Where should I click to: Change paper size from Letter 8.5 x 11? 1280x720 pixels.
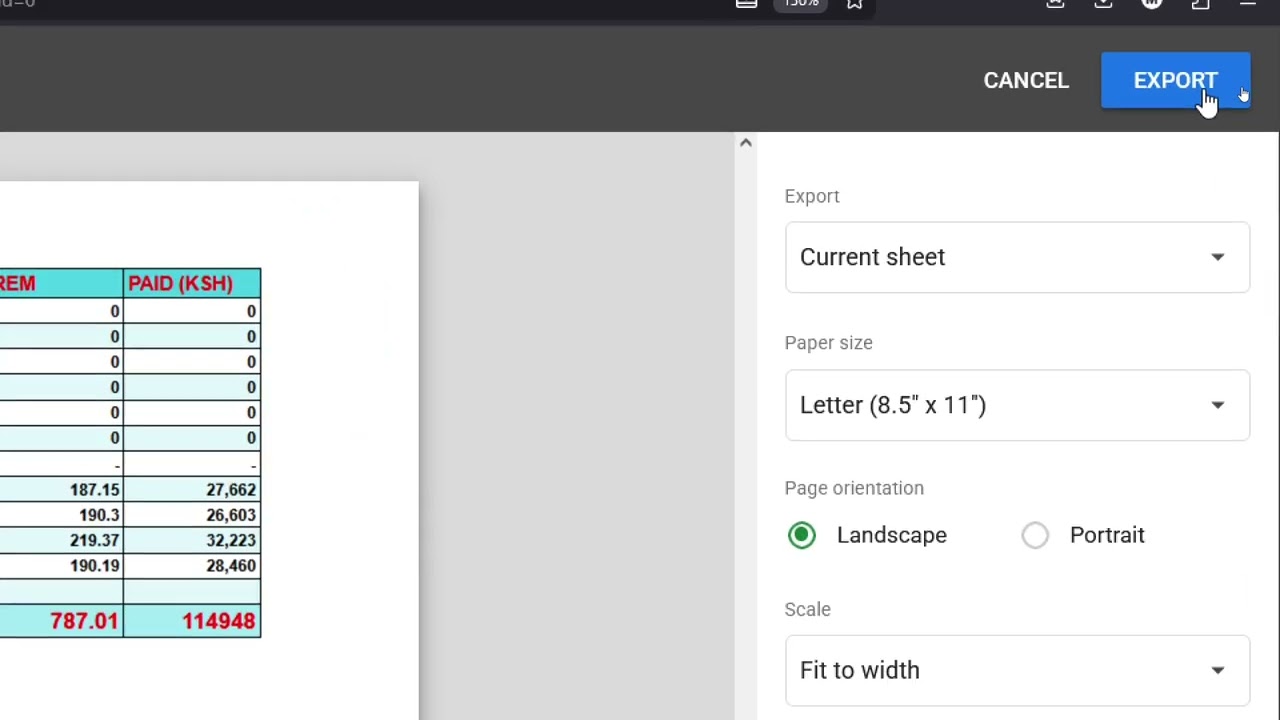click(1017, 404)
